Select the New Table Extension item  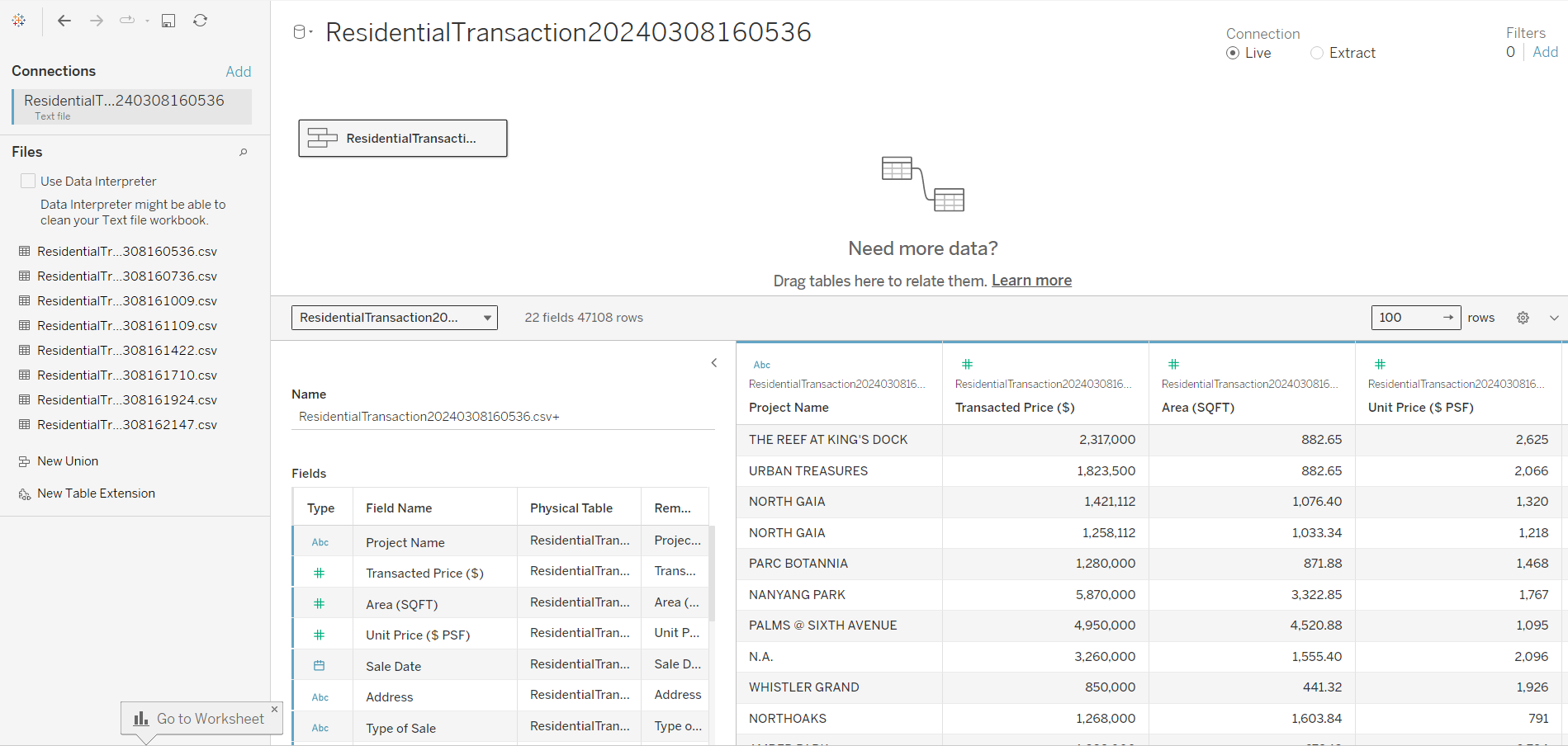96,493
